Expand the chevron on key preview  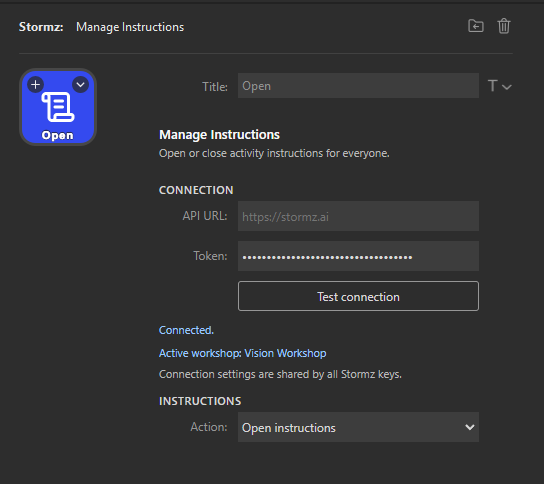pos(80,85)
